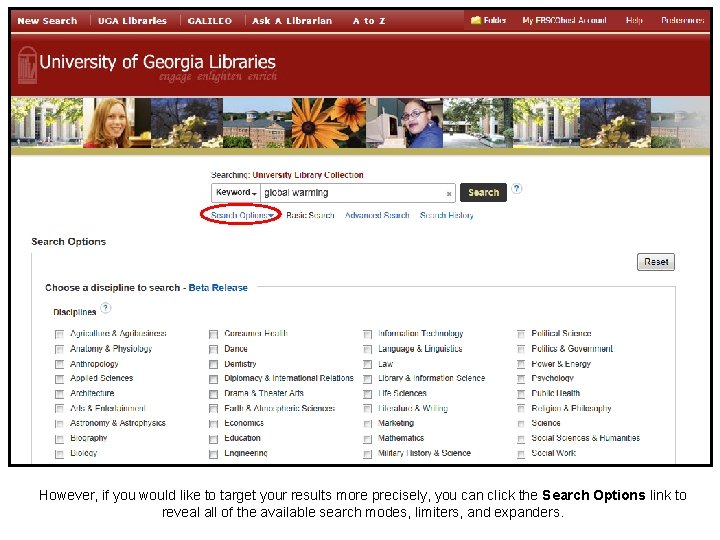
Task: Click the Search button
Action: pyautogui.click(x=483, y=192)
